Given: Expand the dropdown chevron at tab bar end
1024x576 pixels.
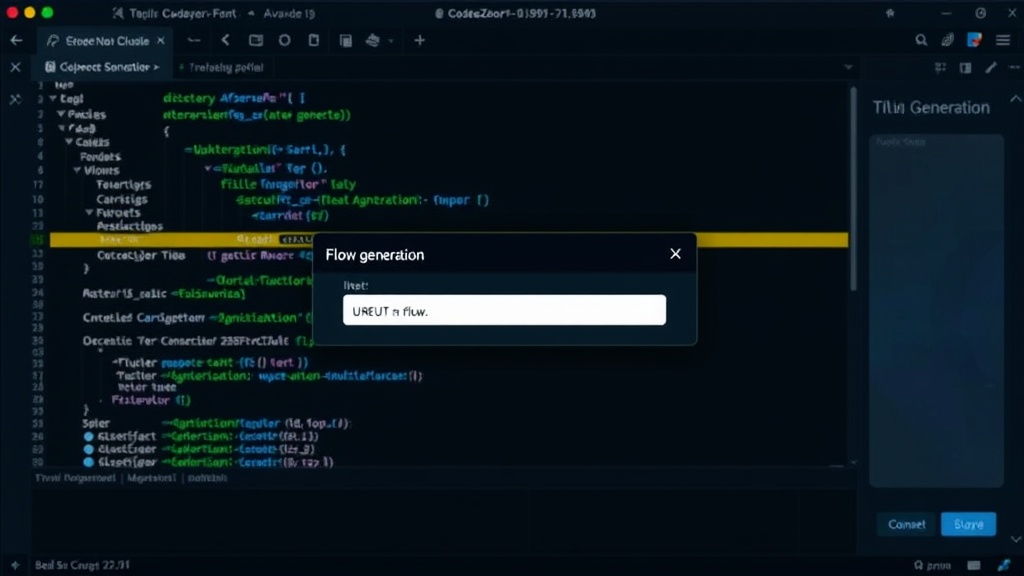Looking at the screenshot, I should (848, 67).
